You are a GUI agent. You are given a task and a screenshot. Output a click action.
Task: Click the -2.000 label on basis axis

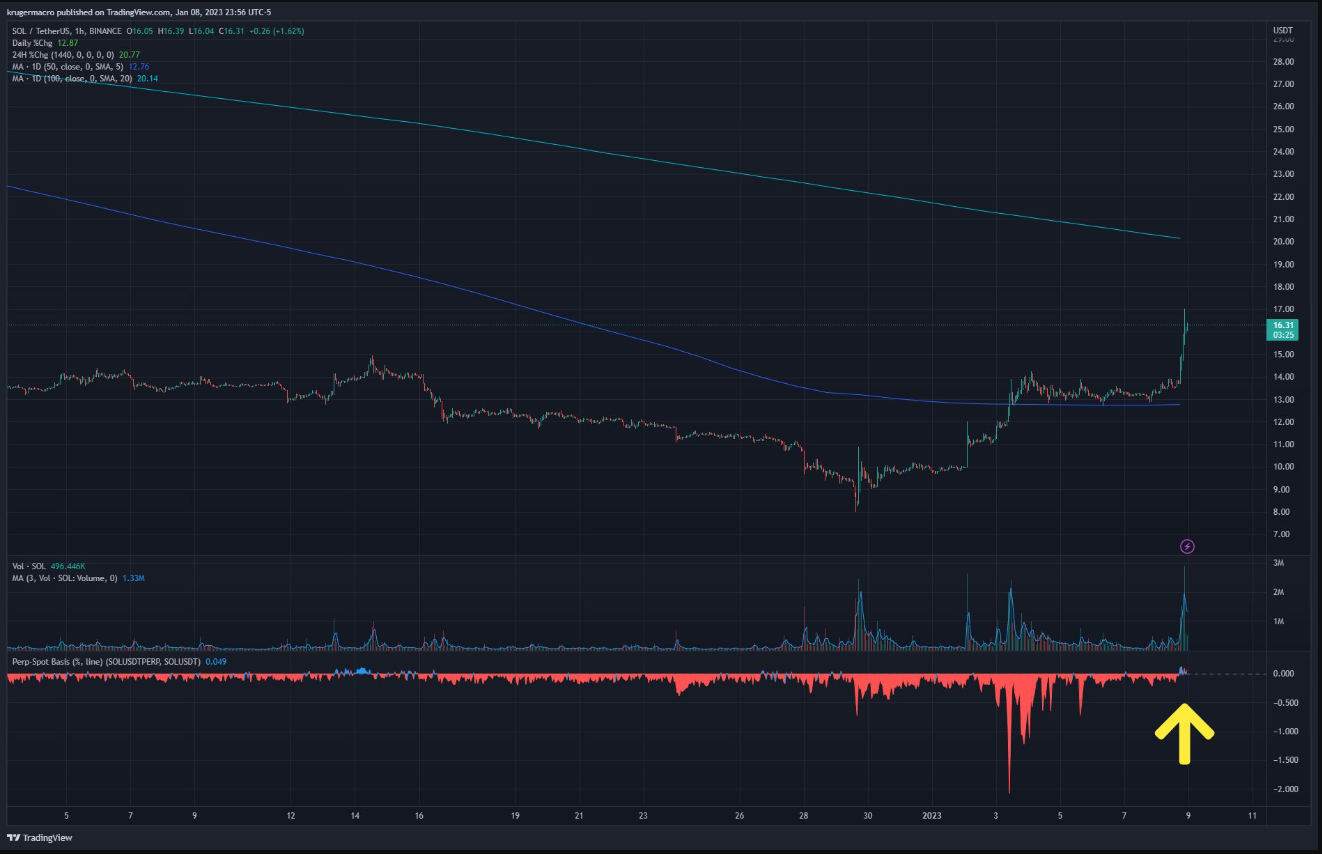(1281, 789)
